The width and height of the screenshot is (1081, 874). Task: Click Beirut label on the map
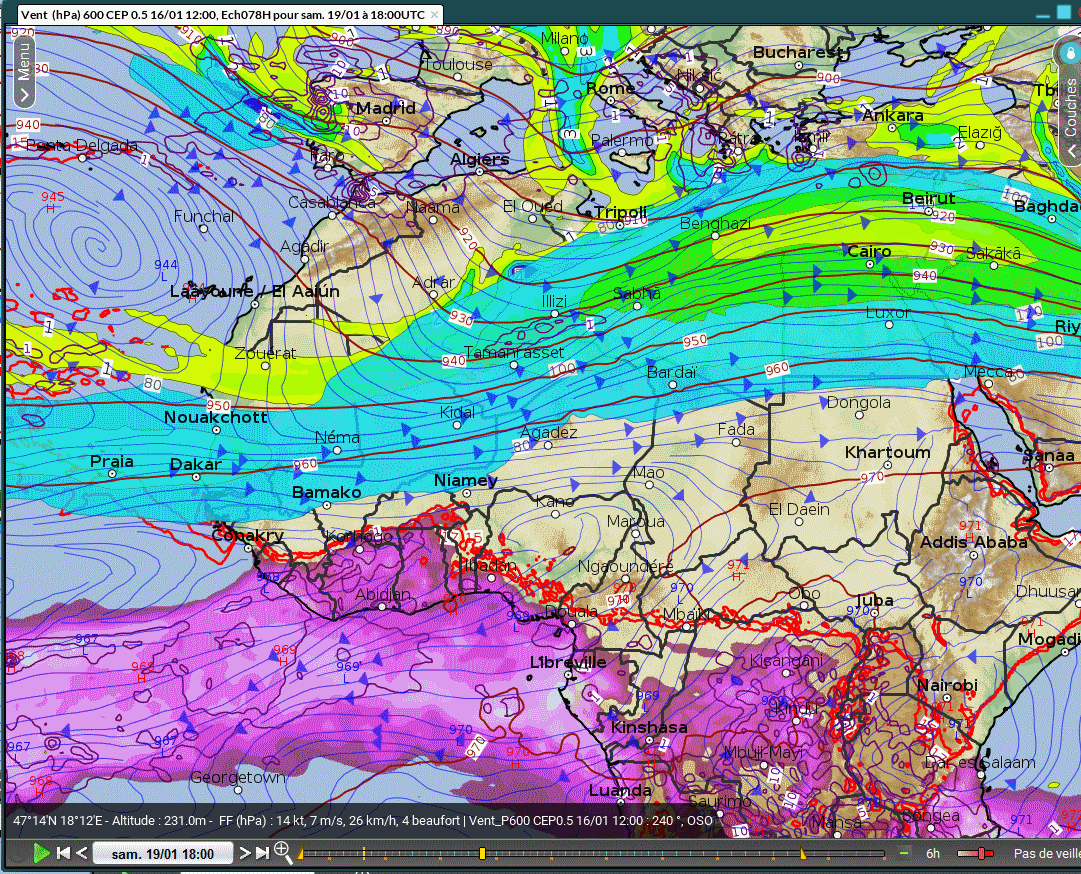[928, 198]
